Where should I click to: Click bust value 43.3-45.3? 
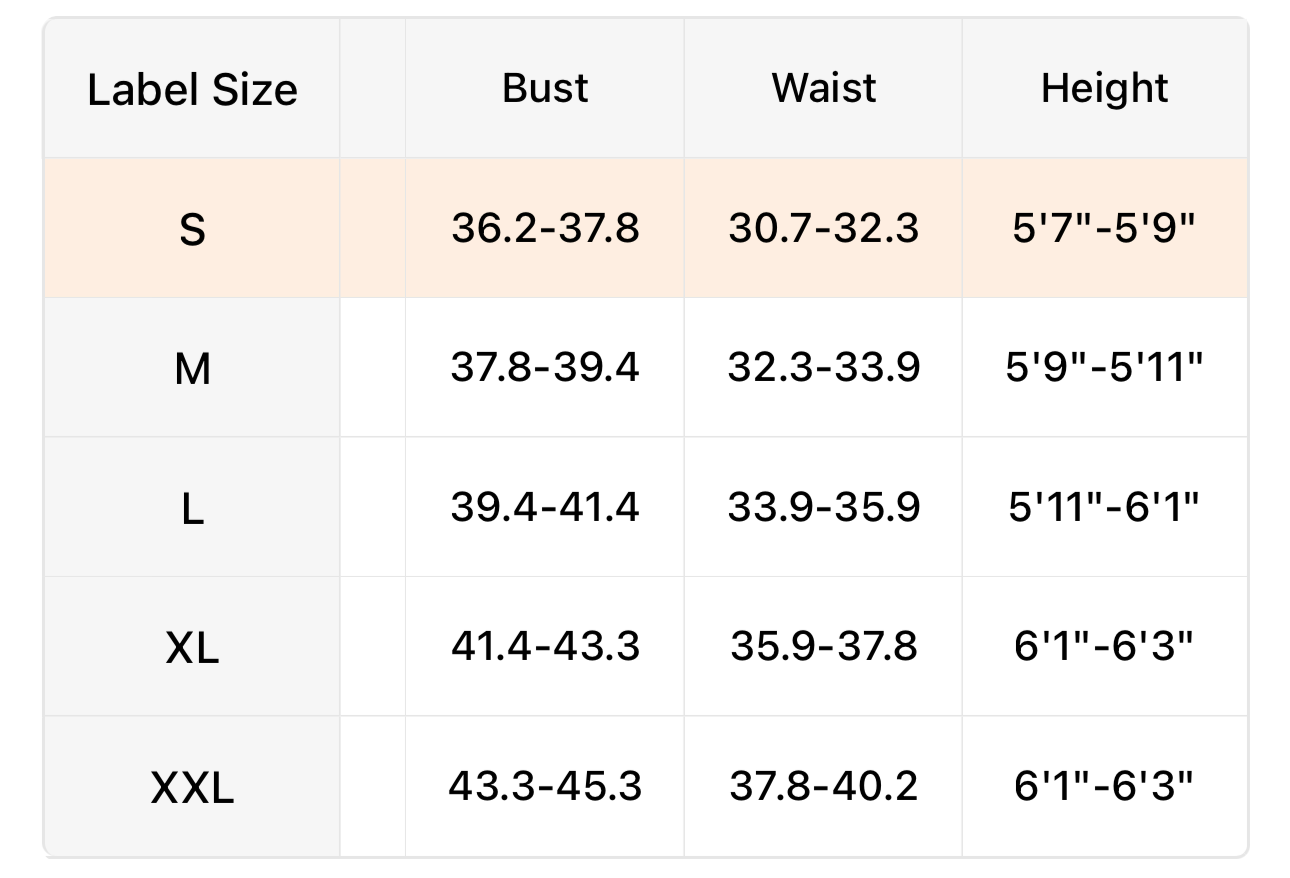(x=545, y=786)
